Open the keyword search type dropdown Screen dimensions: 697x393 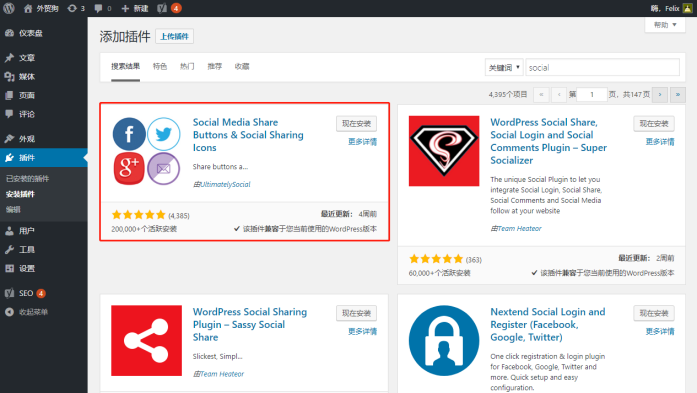point(504,68)
